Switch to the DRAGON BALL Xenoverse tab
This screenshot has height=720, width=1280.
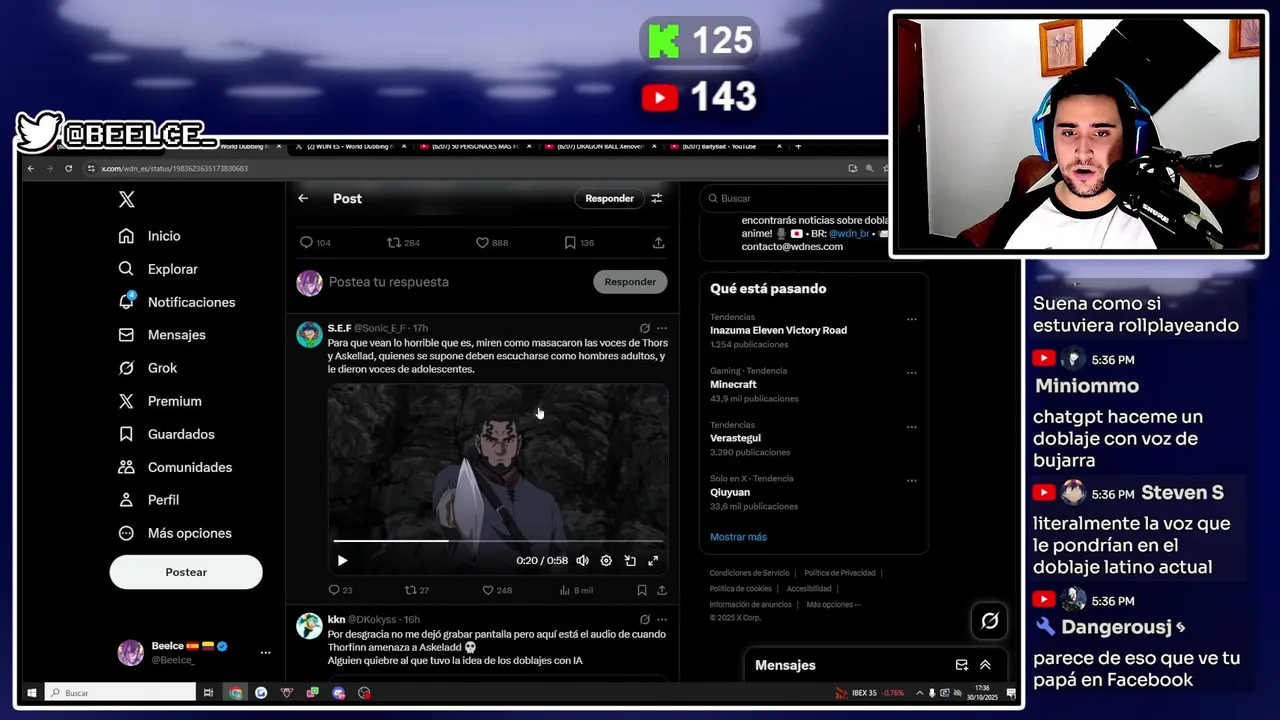click(601, 146)
